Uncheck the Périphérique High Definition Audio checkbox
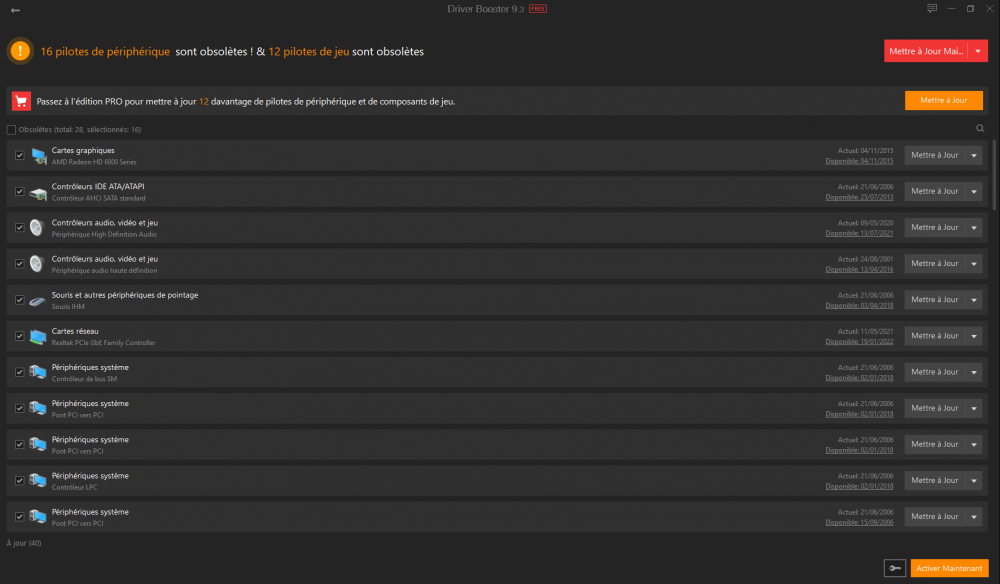Image resolution: width=1000 pixels, height=584 pixels. [x=20, y=228]
